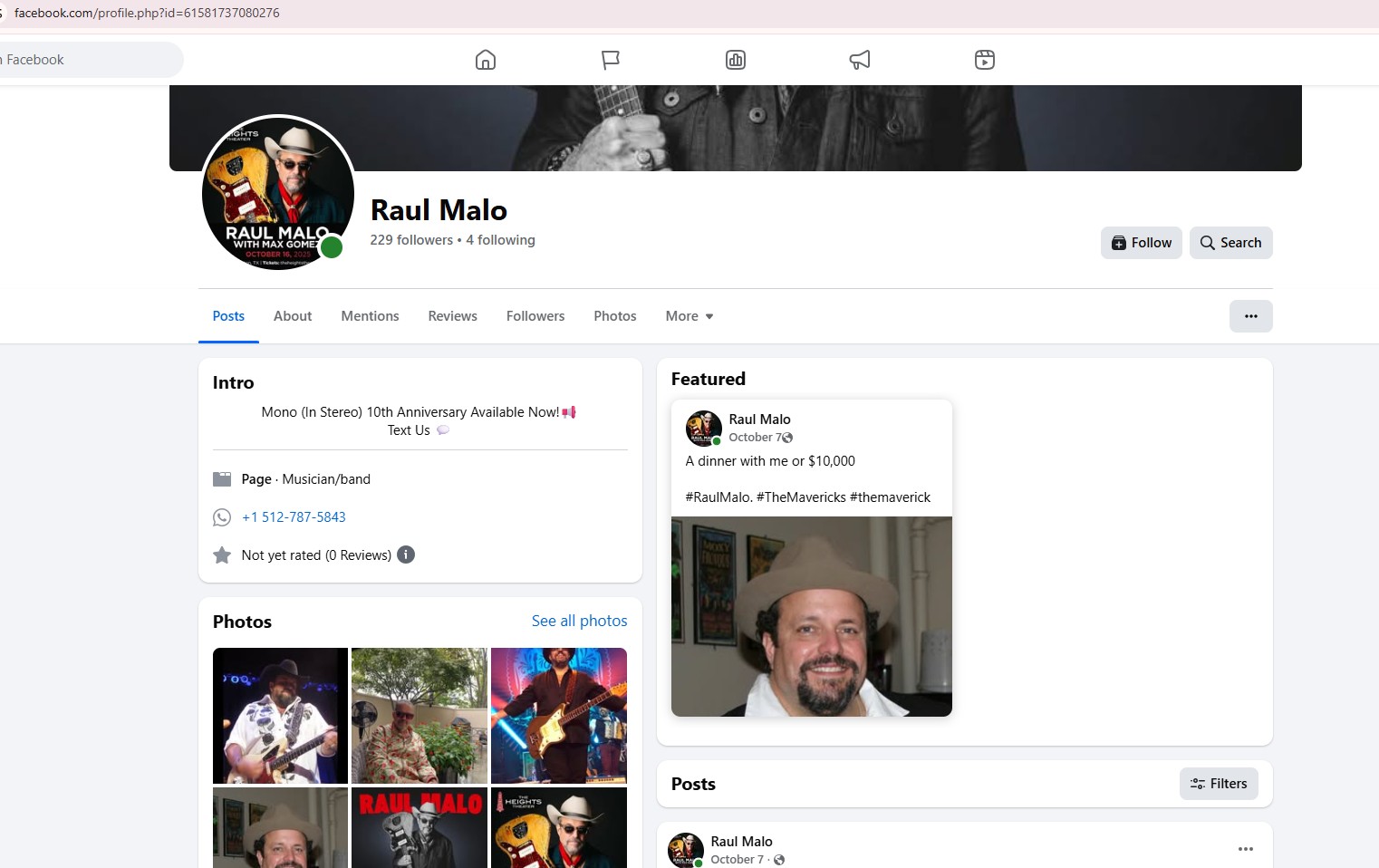Click the browser address bar URL
The image size is (1379, 868).
[x=147, y=13]
